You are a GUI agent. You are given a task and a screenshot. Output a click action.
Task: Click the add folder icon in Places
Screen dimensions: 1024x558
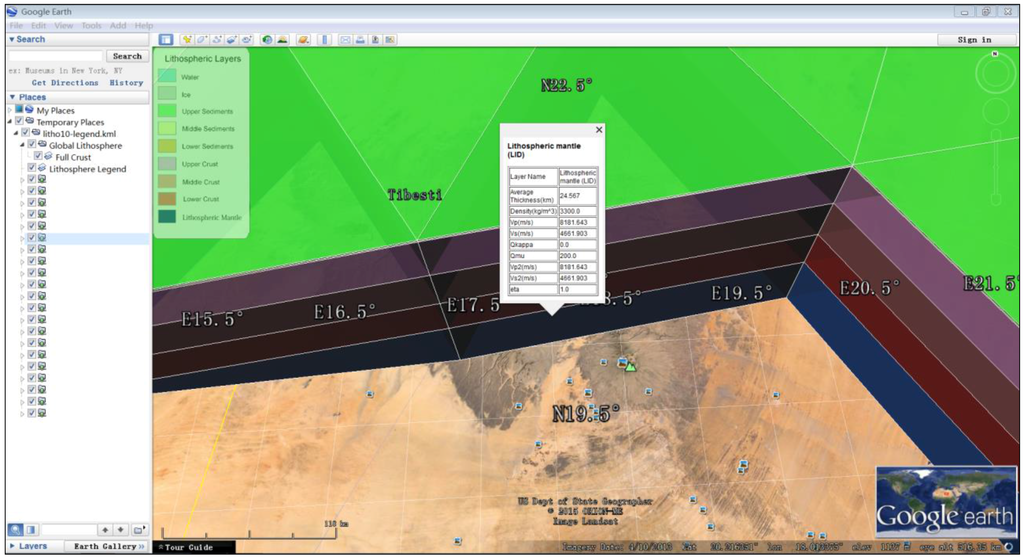tap(139, 529)
